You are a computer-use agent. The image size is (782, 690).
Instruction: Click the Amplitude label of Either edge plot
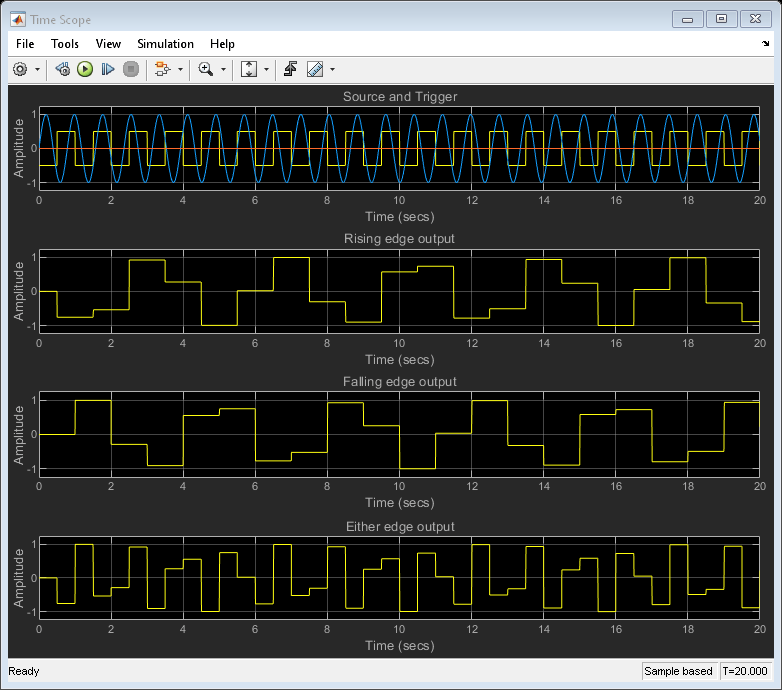click(x=18, y=578)
